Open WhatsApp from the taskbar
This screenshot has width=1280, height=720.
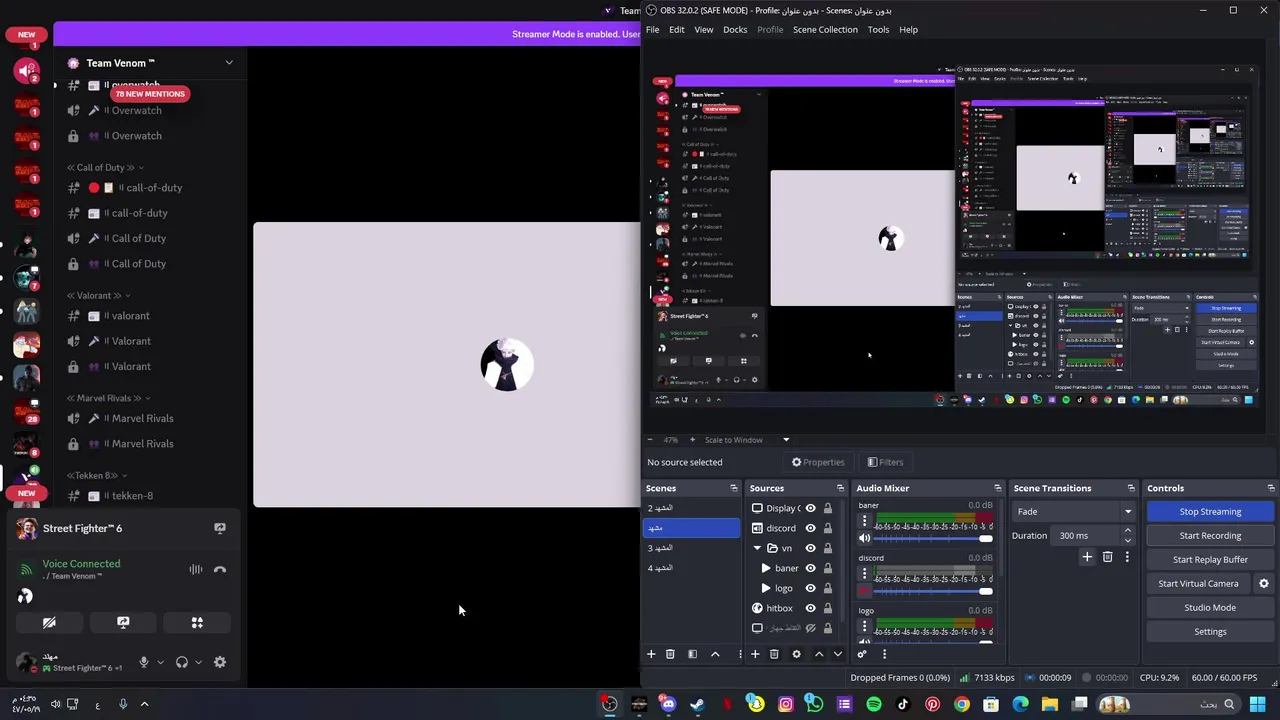815,704
